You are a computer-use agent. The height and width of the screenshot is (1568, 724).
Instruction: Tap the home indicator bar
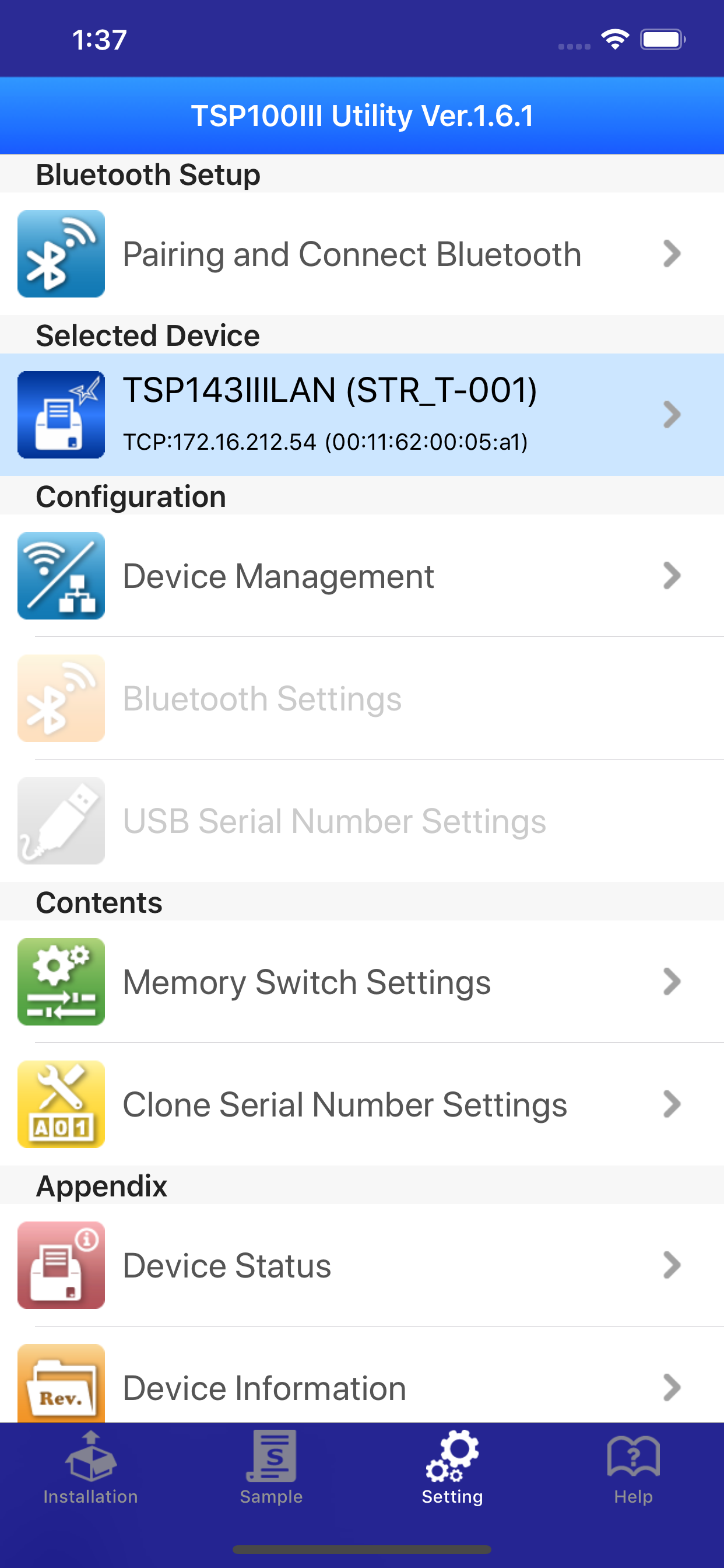tap(362, 1549)
